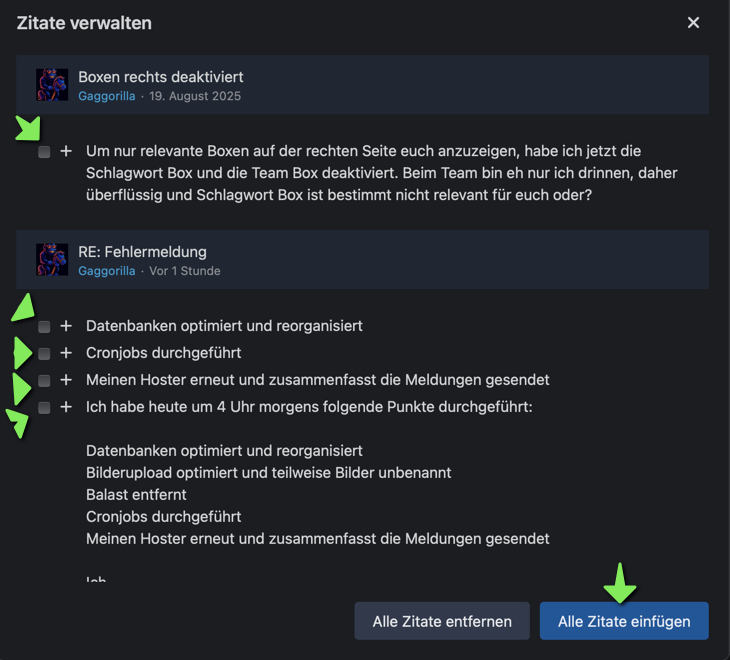730x660 pixels.
Task: Click avatar next to 'RE: Fehlermeldung'
Action: 52,260
